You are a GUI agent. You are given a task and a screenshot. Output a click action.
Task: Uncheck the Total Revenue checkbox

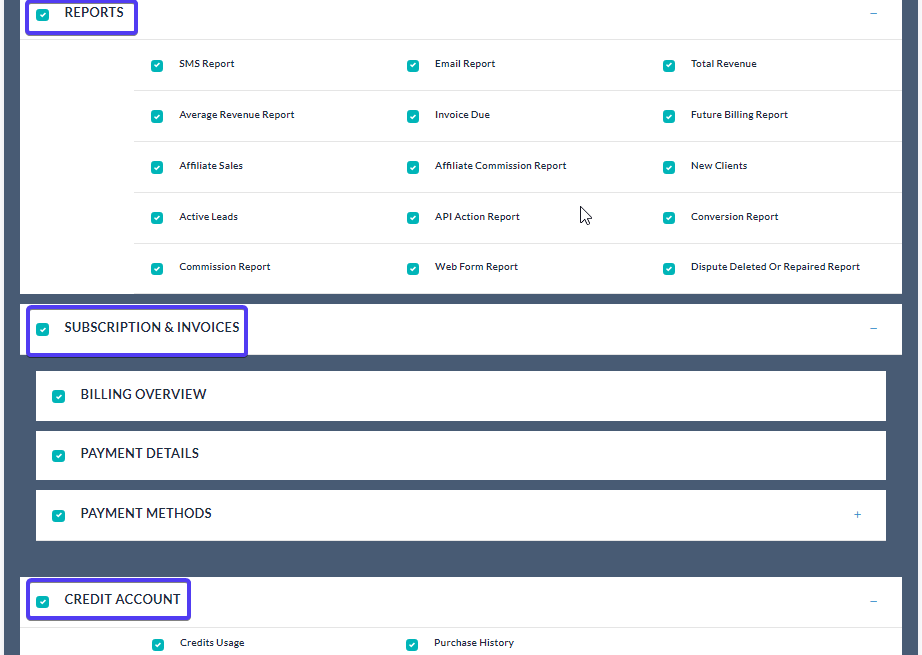tap(669, 66)
